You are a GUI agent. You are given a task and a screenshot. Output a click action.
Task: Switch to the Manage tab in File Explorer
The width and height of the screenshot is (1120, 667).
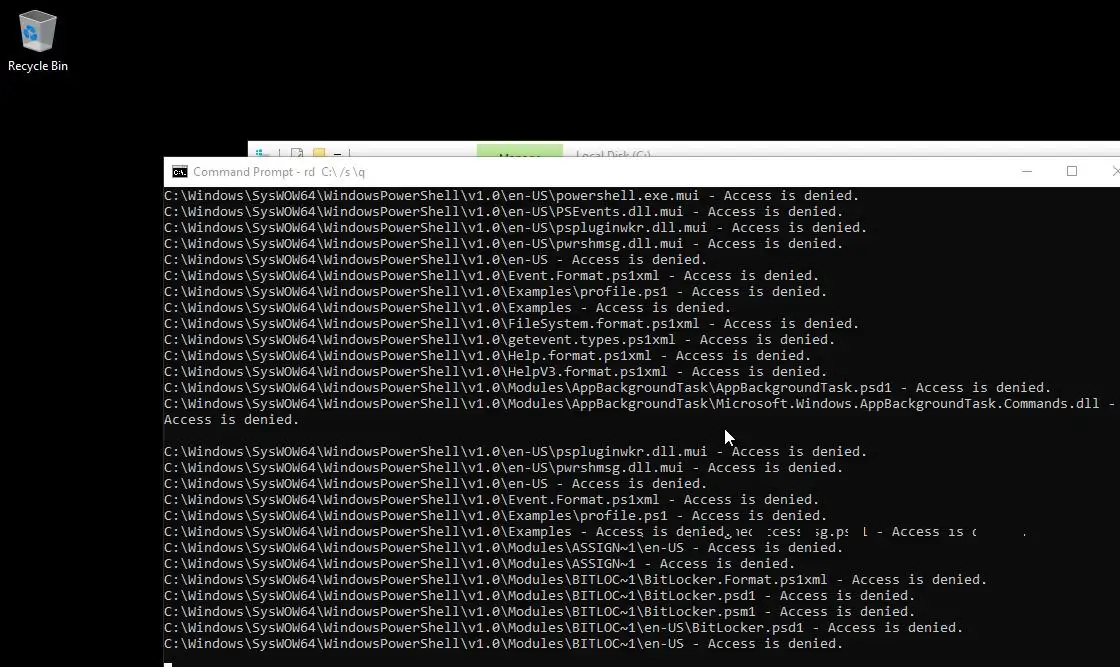click(519, 153)
